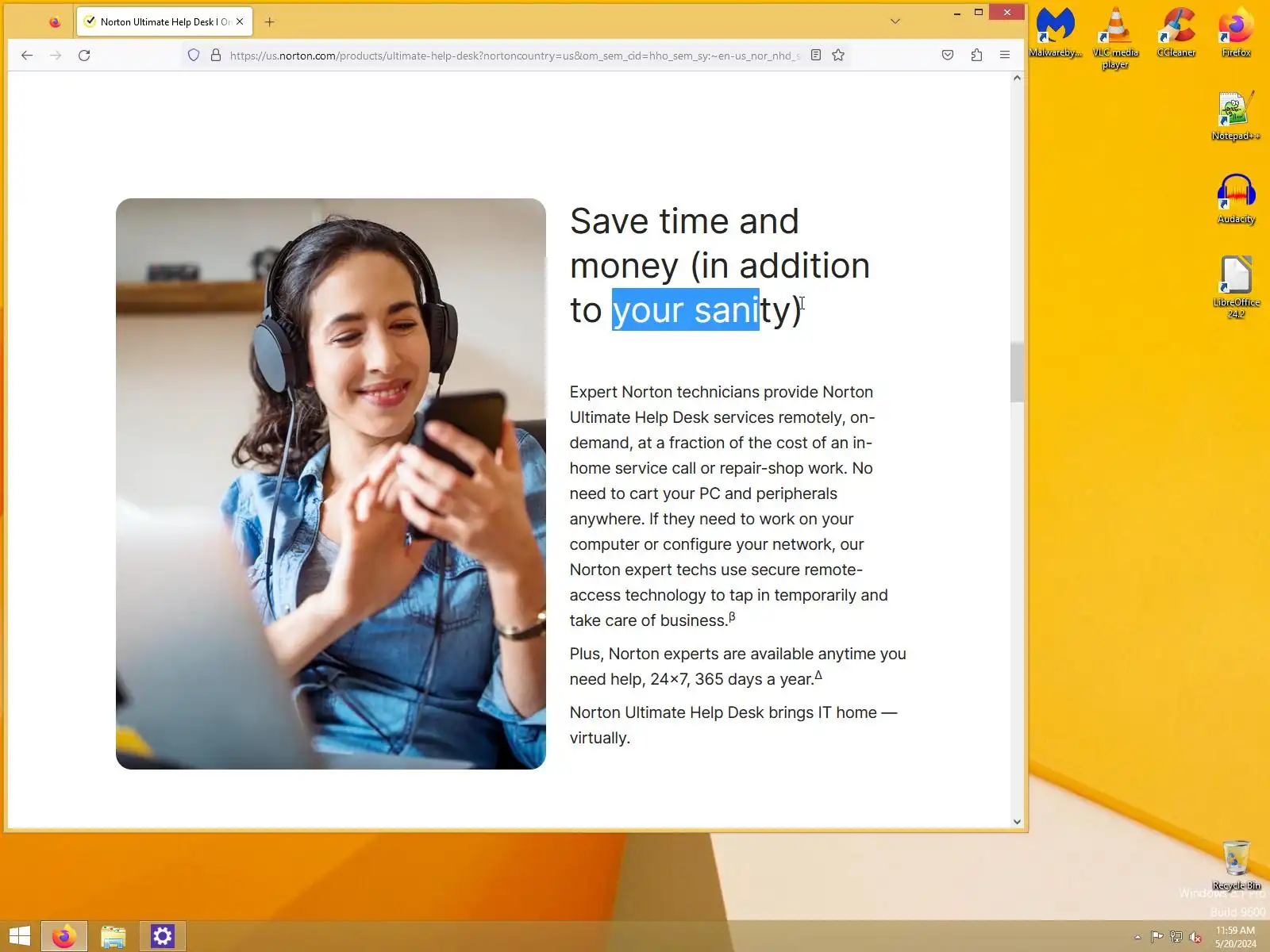Maximize the Firefox window
Viewport: 1270px width, 952px height.
pos(979,13)
